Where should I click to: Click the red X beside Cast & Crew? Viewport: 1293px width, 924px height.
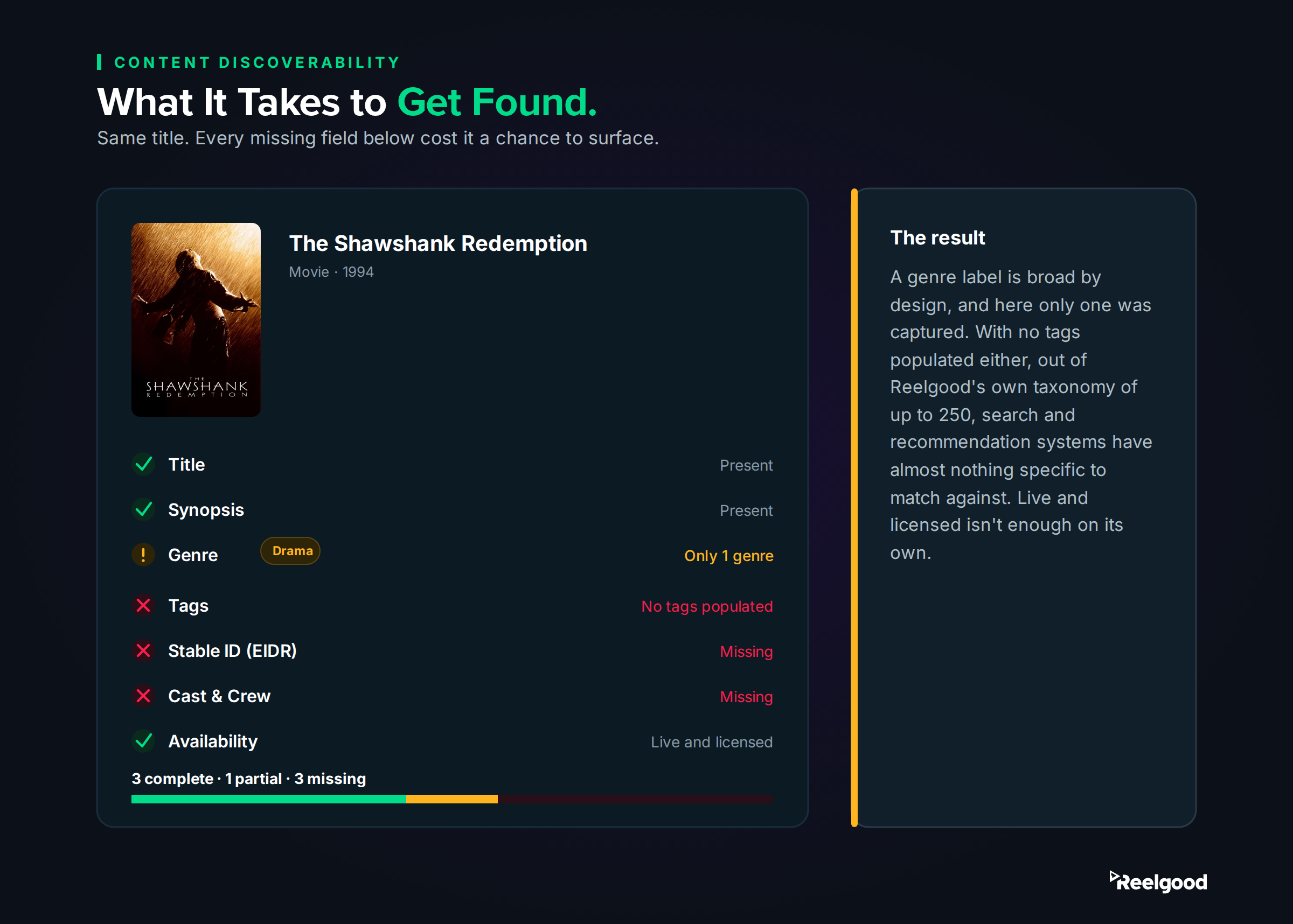(x=143, y=696)
